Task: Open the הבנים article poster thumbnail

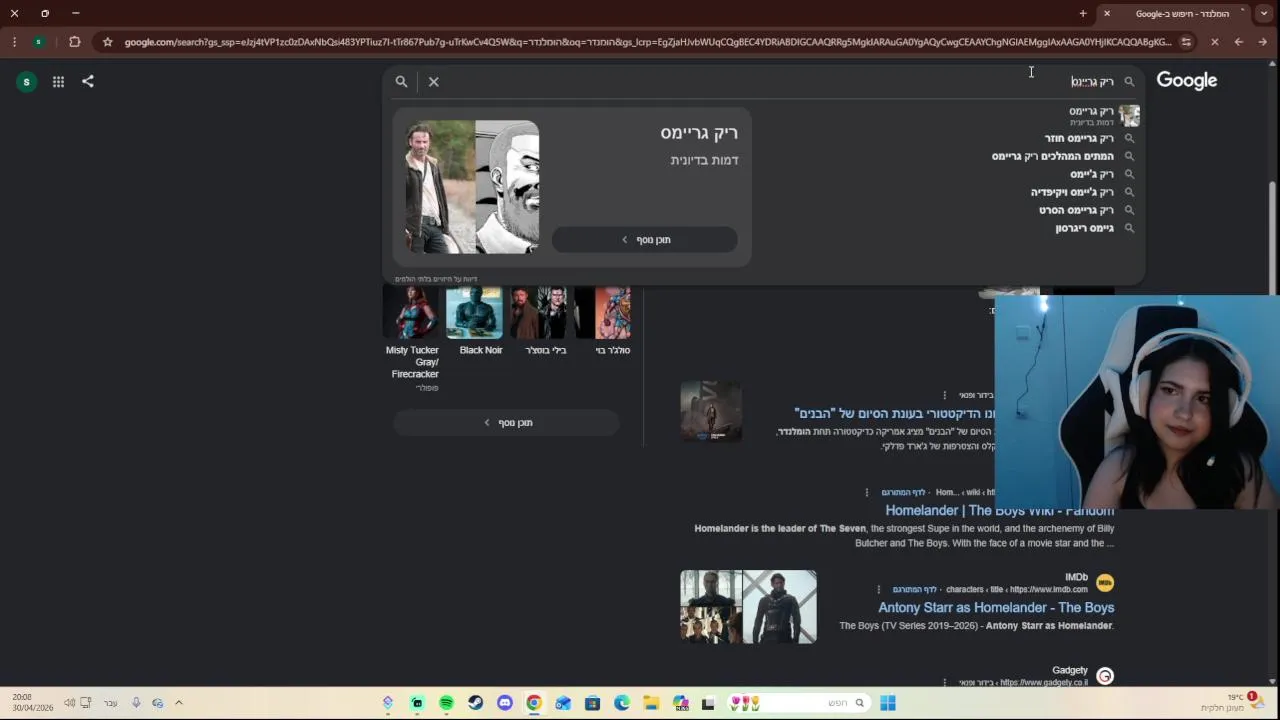Action: click(711, 411)
